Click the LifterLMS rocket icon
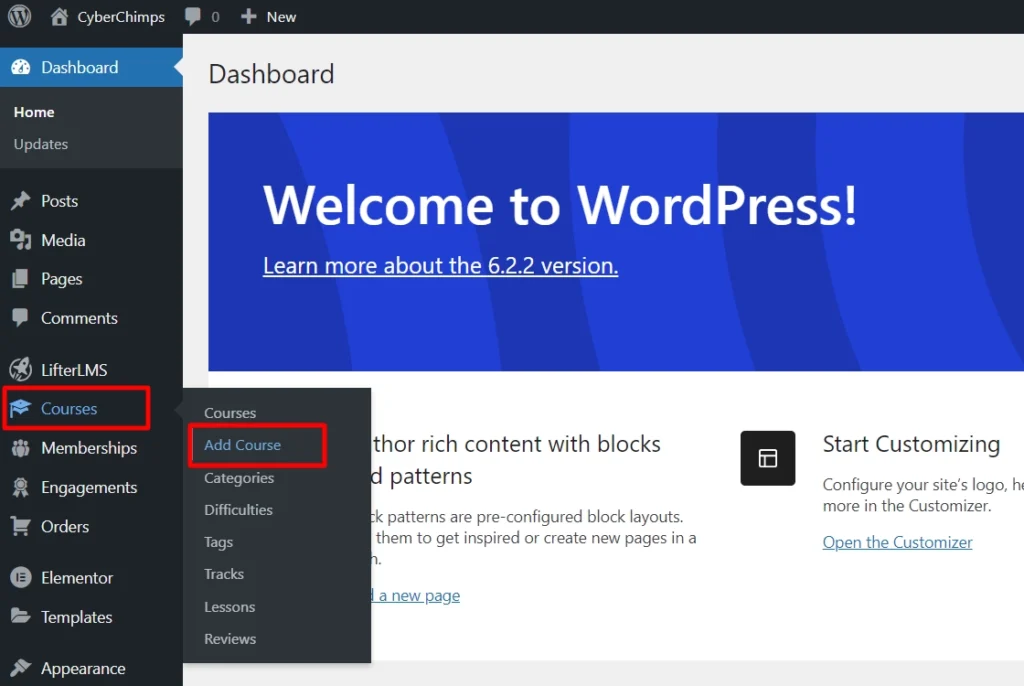 (x=20, y=370)
